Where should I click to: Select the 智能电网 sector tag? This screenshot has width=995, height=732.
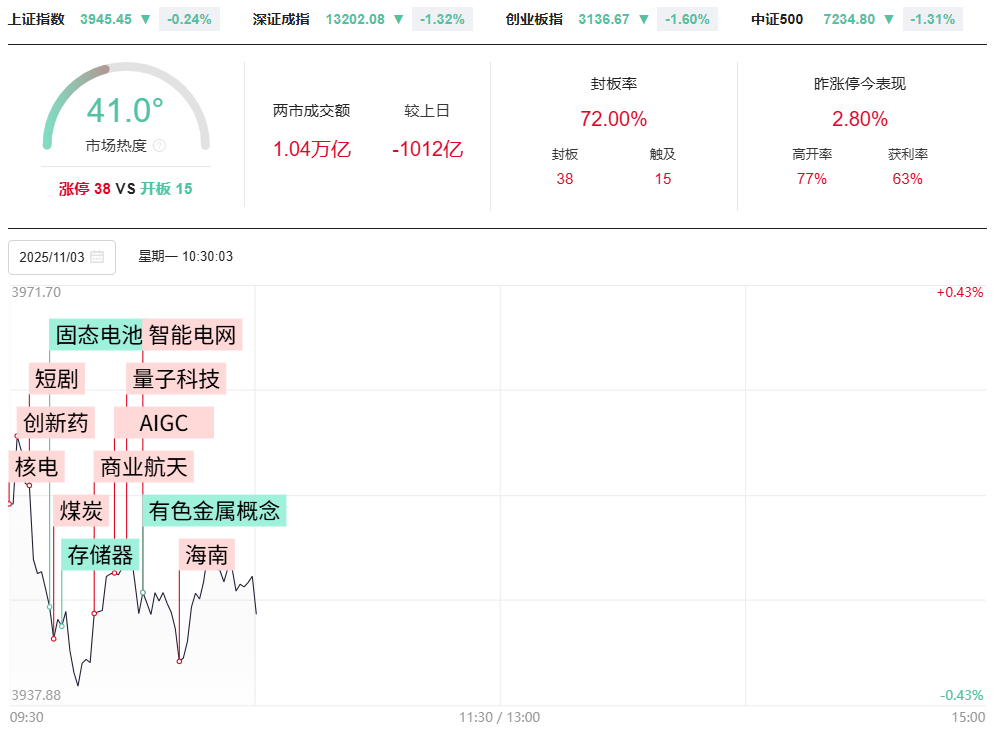(x=193, y=335)
